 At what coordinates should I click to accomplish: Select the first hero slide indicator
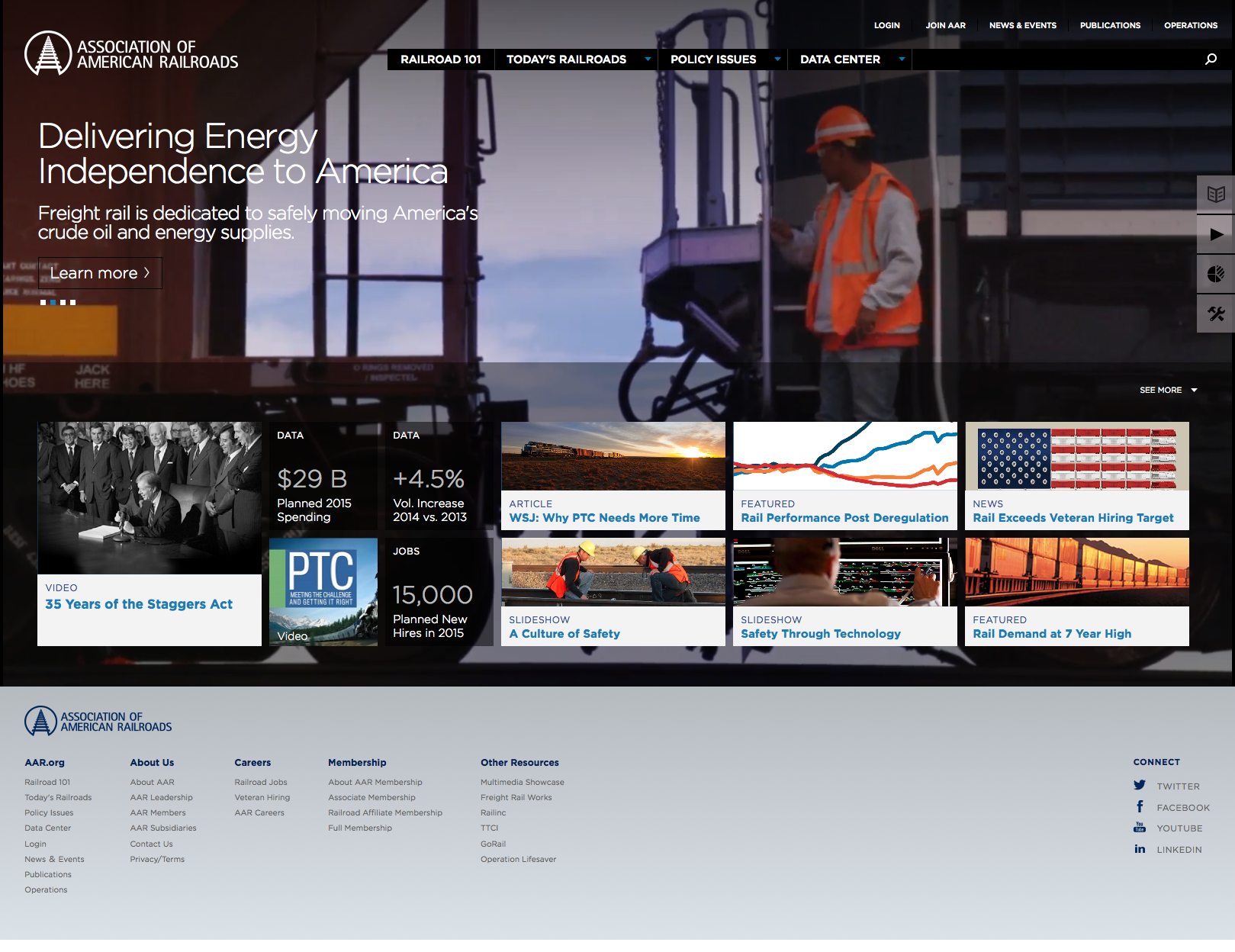(x=43, y=303)
